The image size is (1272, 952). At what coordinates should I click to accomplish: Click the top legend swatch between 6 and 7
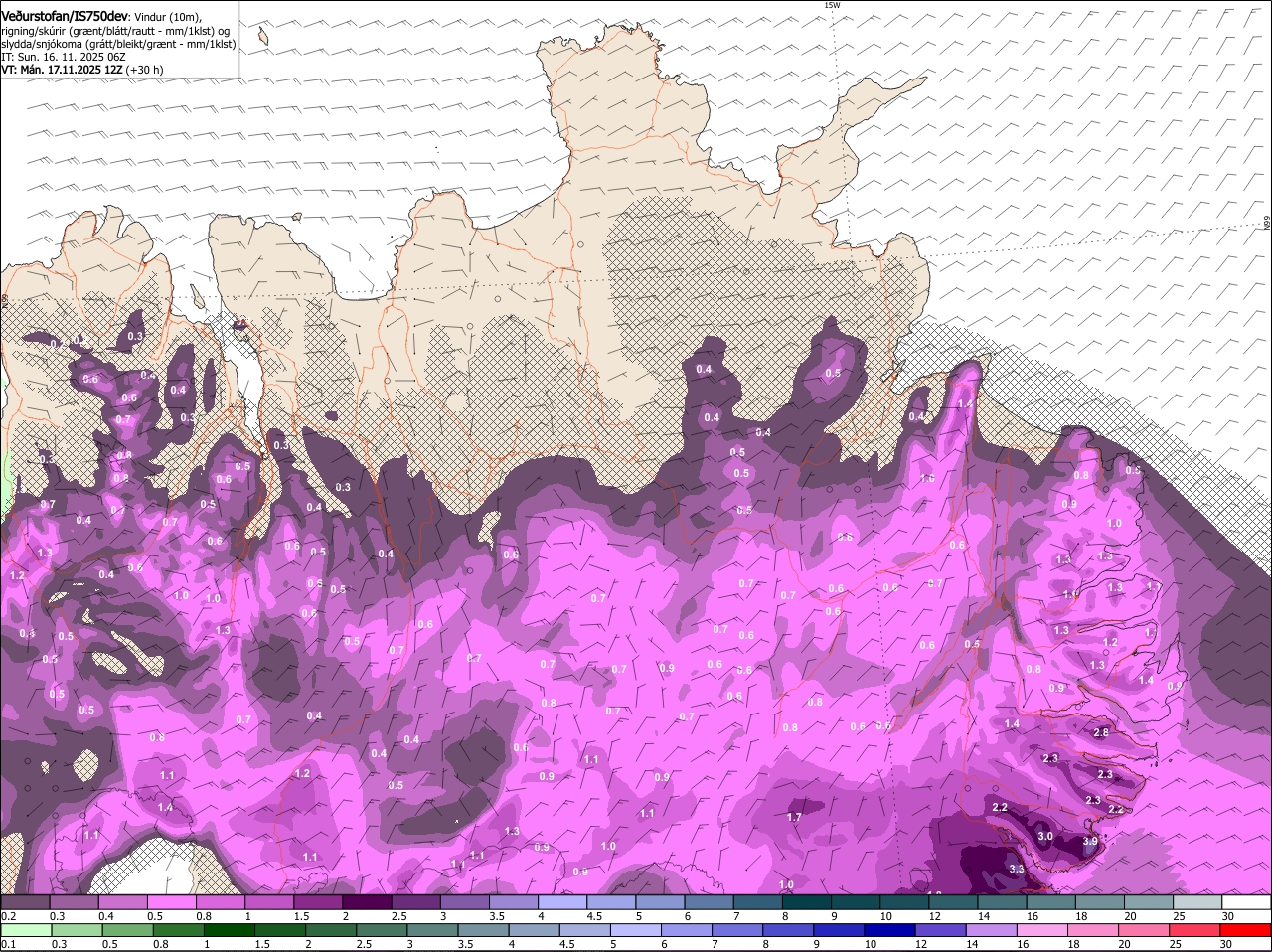coord(708,902)
